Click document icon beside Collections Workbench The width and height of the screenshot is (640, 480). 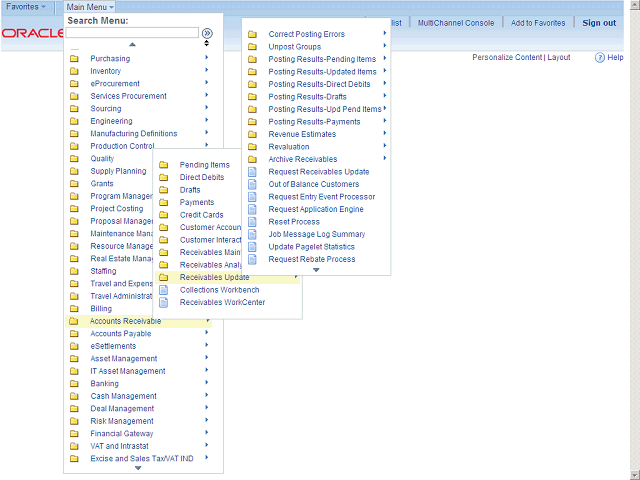(164, 290)
